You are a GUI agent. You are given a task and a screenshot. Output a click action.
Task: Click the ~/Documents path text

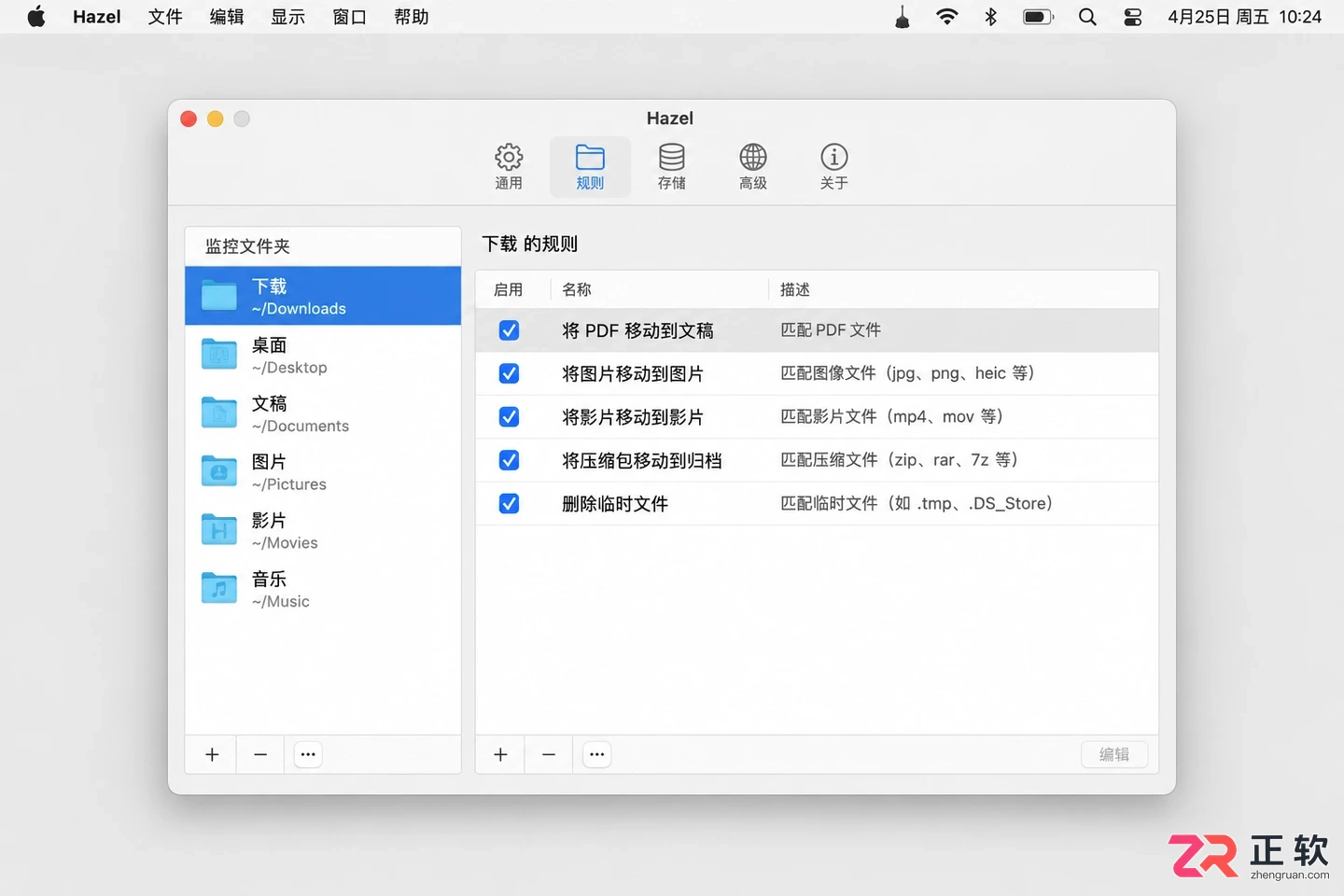[x=301, y=427]
